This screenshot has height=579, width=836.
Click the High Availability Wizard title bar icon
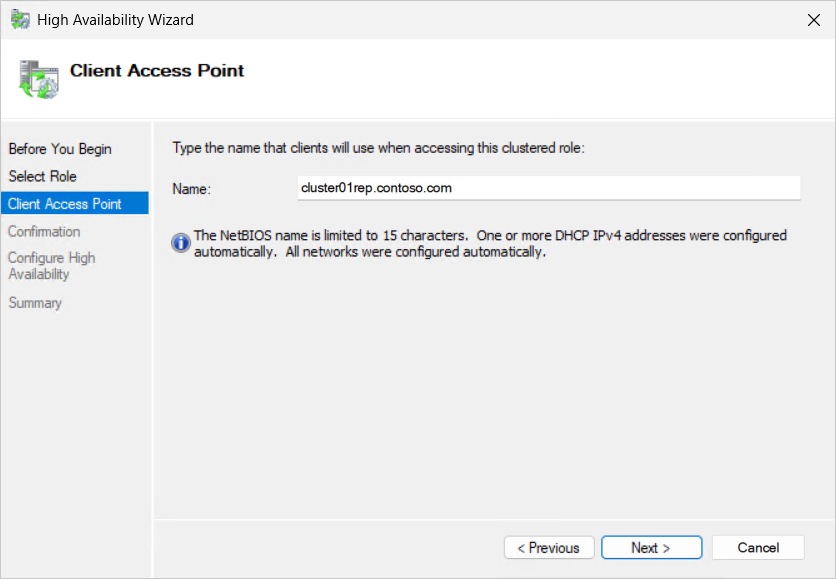(20, 20)
